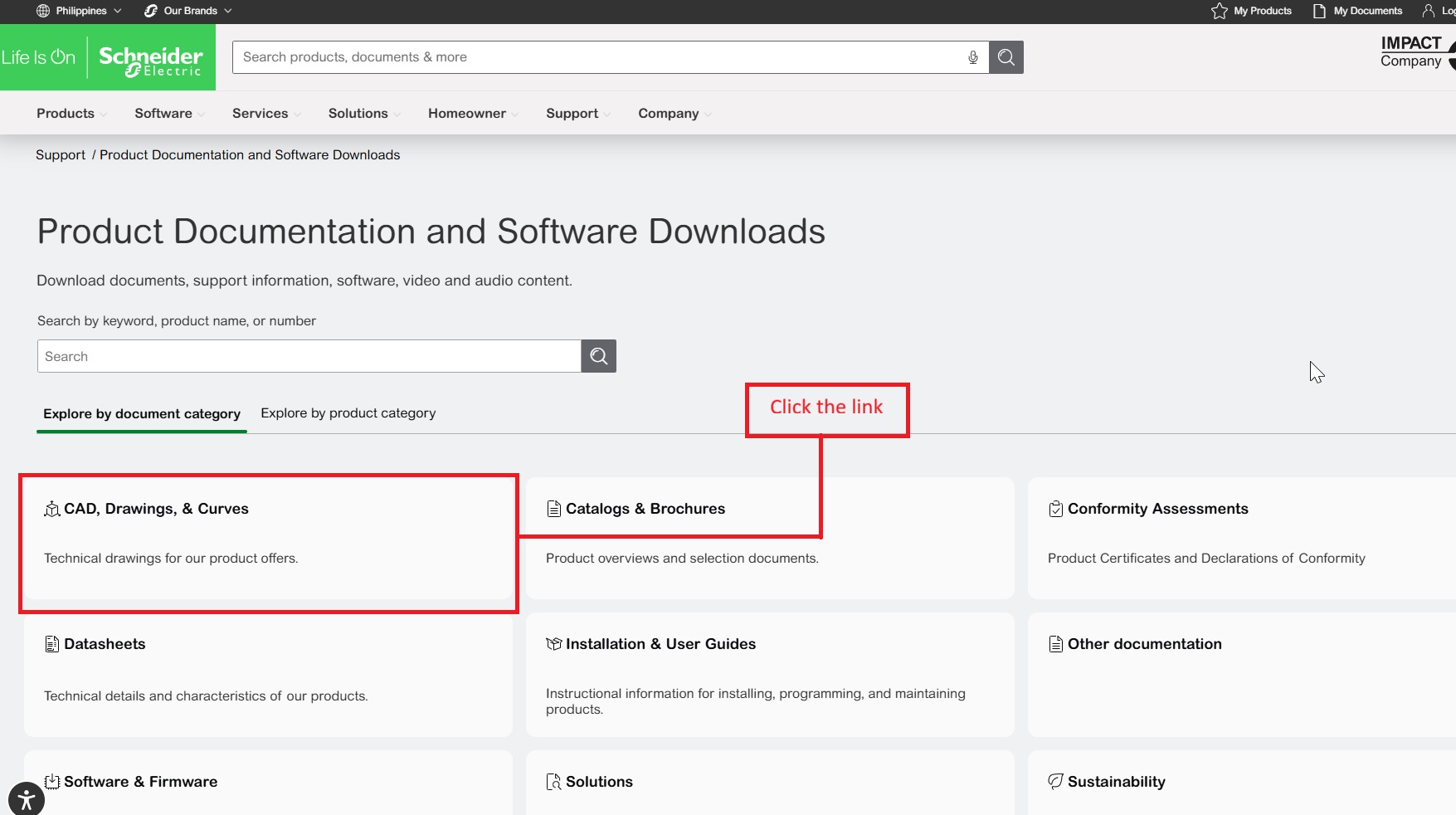
Task: Click the Technical details and characteristics text
Action: pyautogui.click(x=206, y=696)
